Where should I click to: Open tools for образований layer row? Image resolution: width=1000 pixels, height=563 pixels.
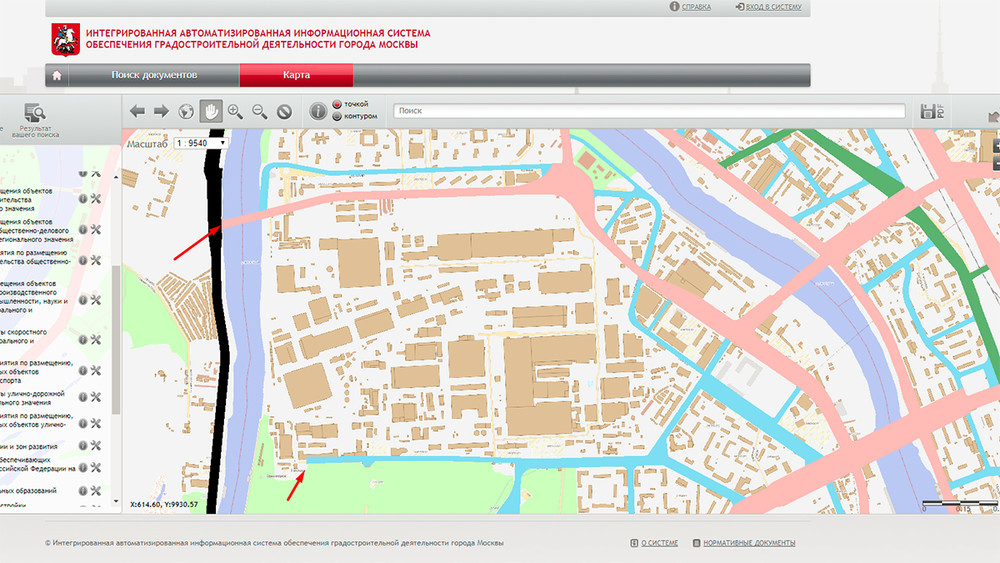(96, 491)
